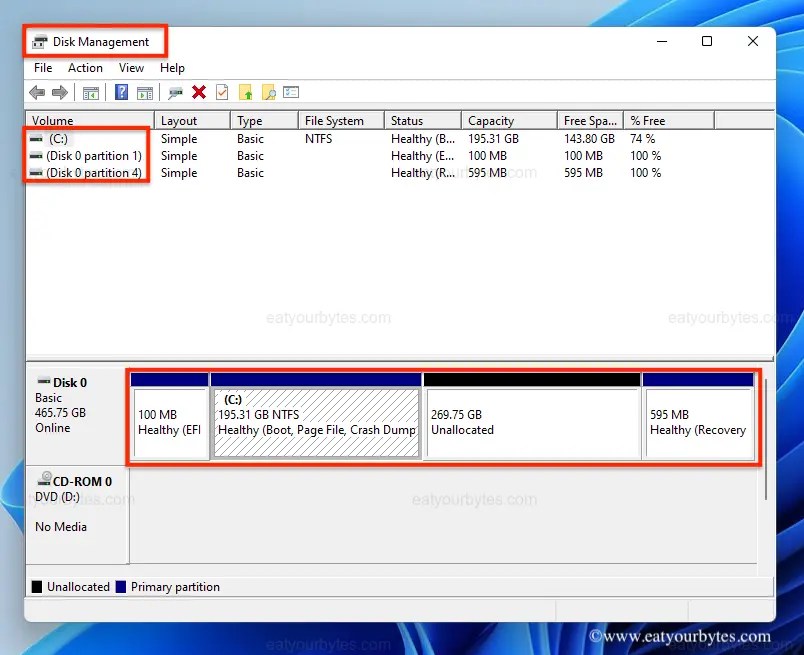Open the Help menu
The image size is (804, 655).
172,68
